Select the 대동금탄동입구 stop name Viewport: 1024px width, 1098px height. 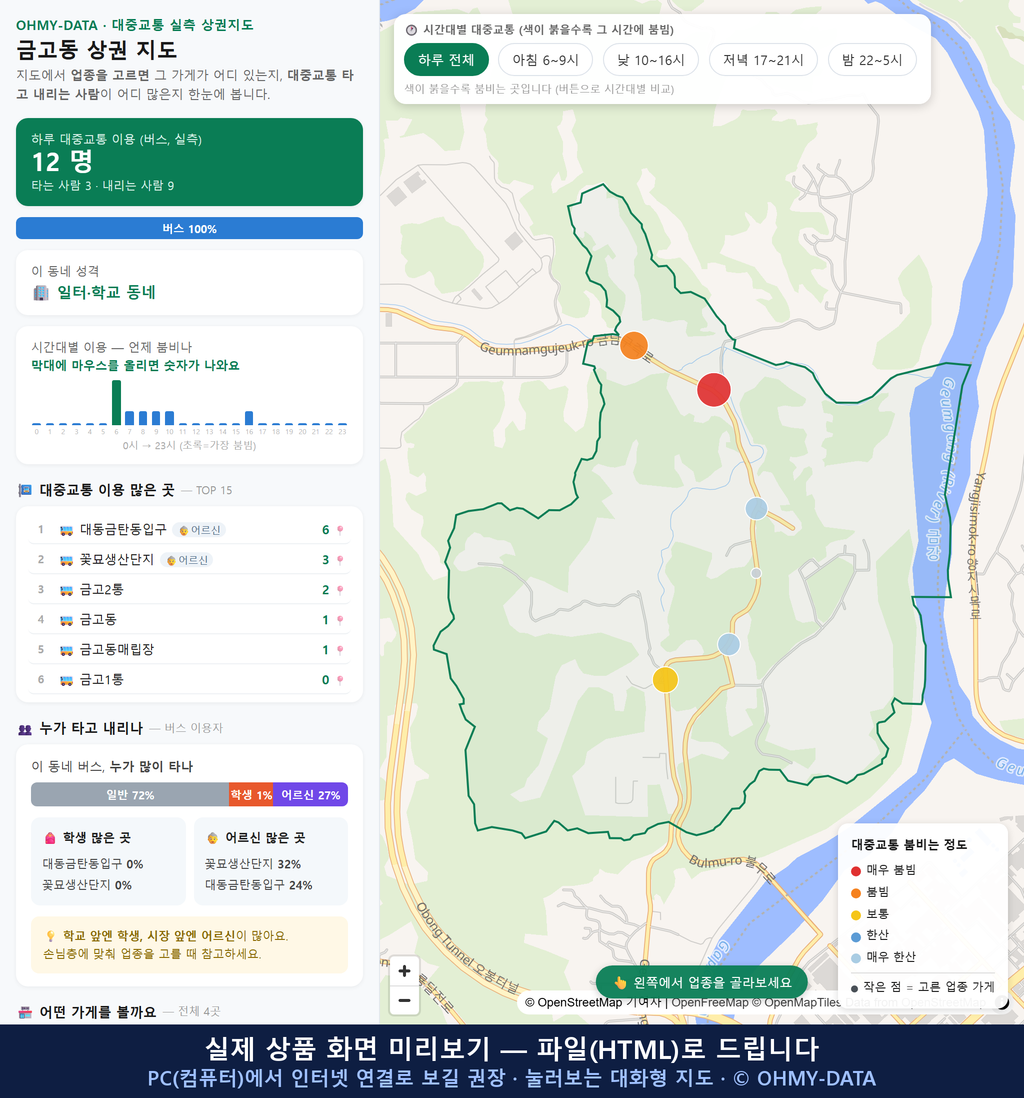point(123,529)
